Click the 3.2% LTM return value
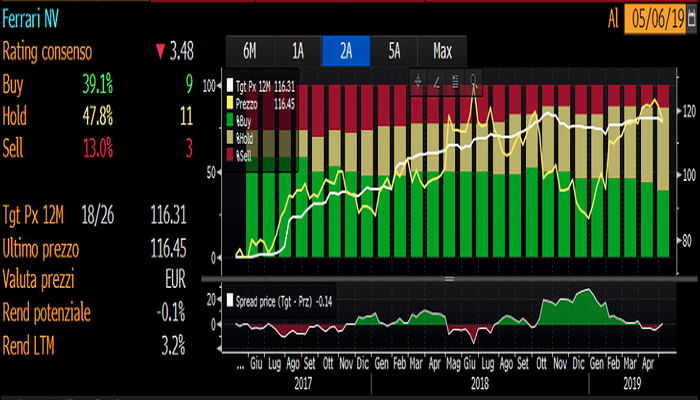The image size is (700, 400). pos(174,346)
